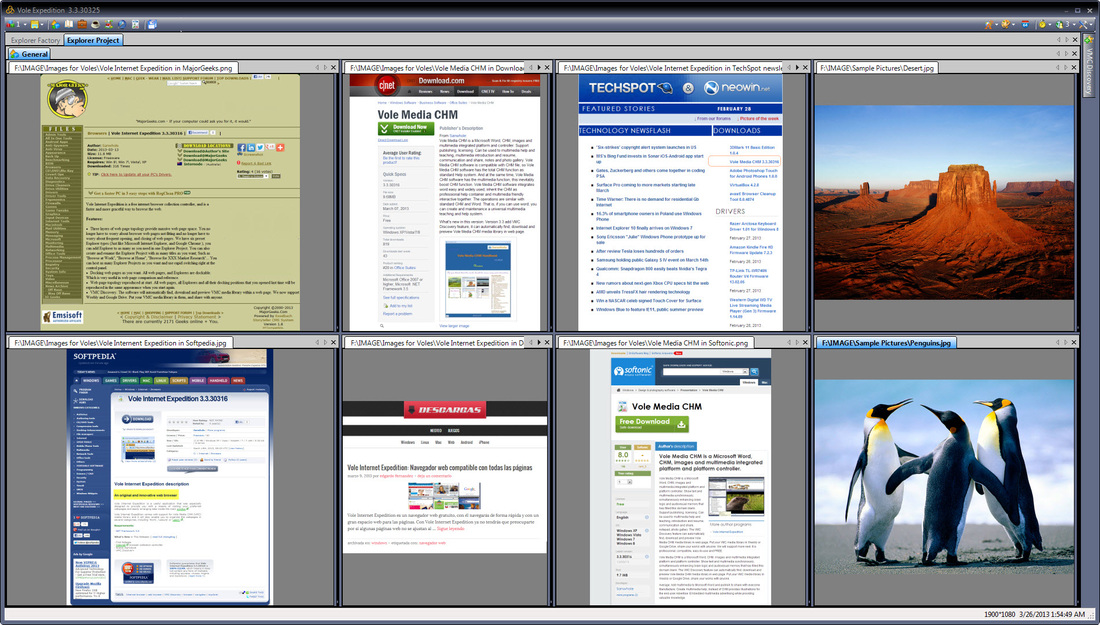Click the hammer and screwdriver tools icon
This screenshot has width=1100, height=625.
pos(1083,25)
